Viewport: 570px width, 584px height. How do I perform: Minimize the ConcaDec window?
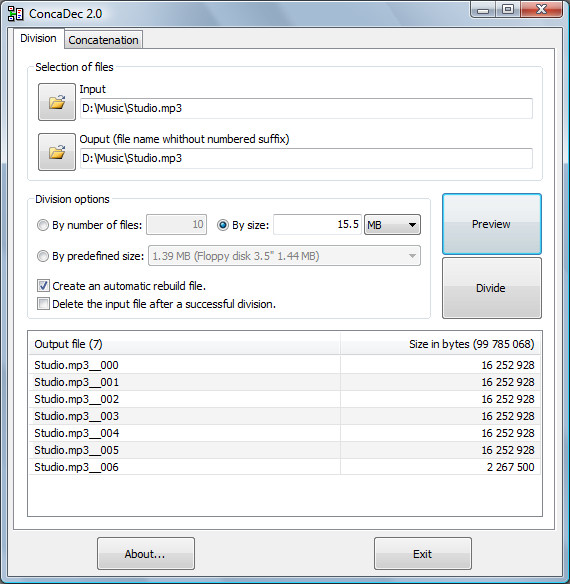pos(483,9)
